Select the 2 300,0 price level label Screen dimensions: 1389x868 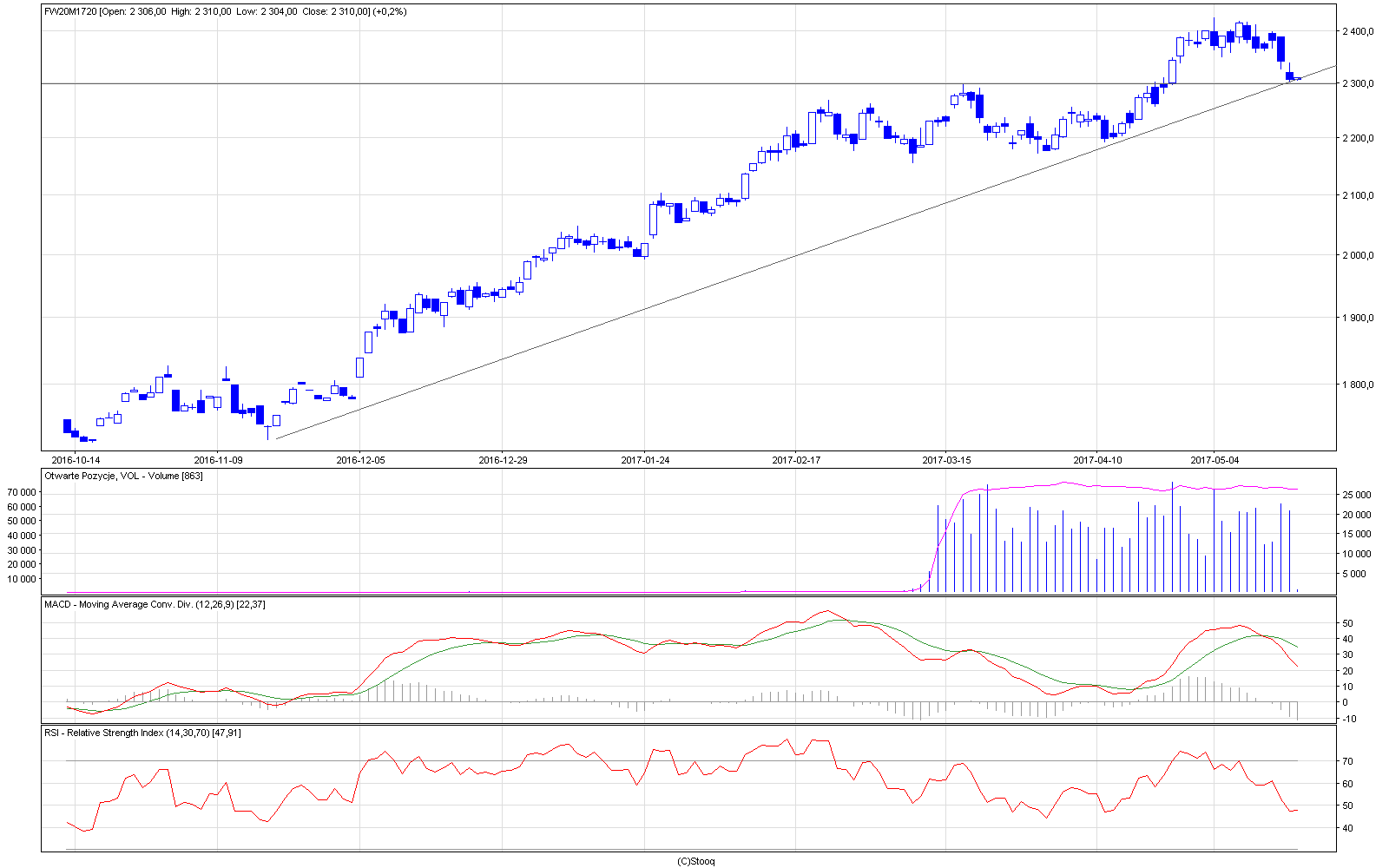click(1359, 83)
